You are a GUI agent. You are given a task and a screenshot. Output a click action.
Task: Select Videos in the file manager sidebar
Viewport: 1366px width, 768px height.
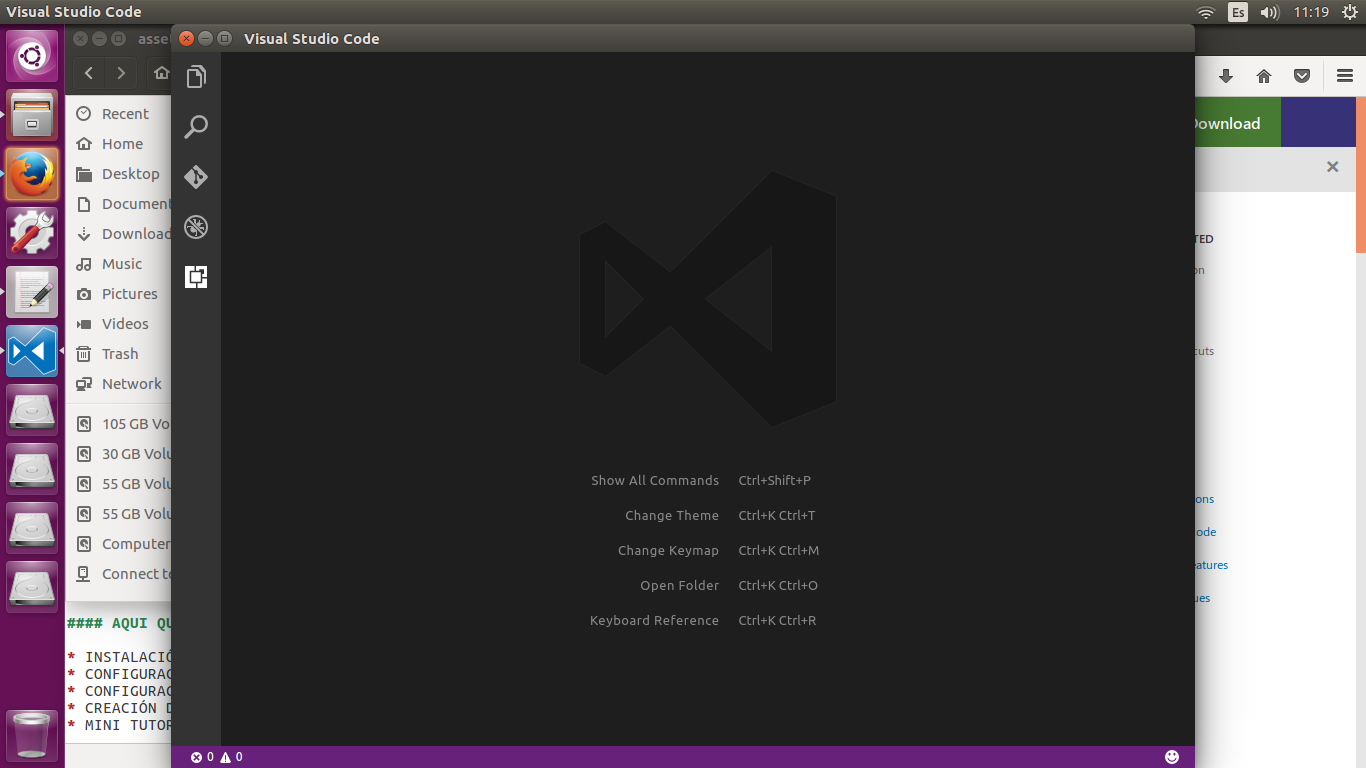pos(118,324)
